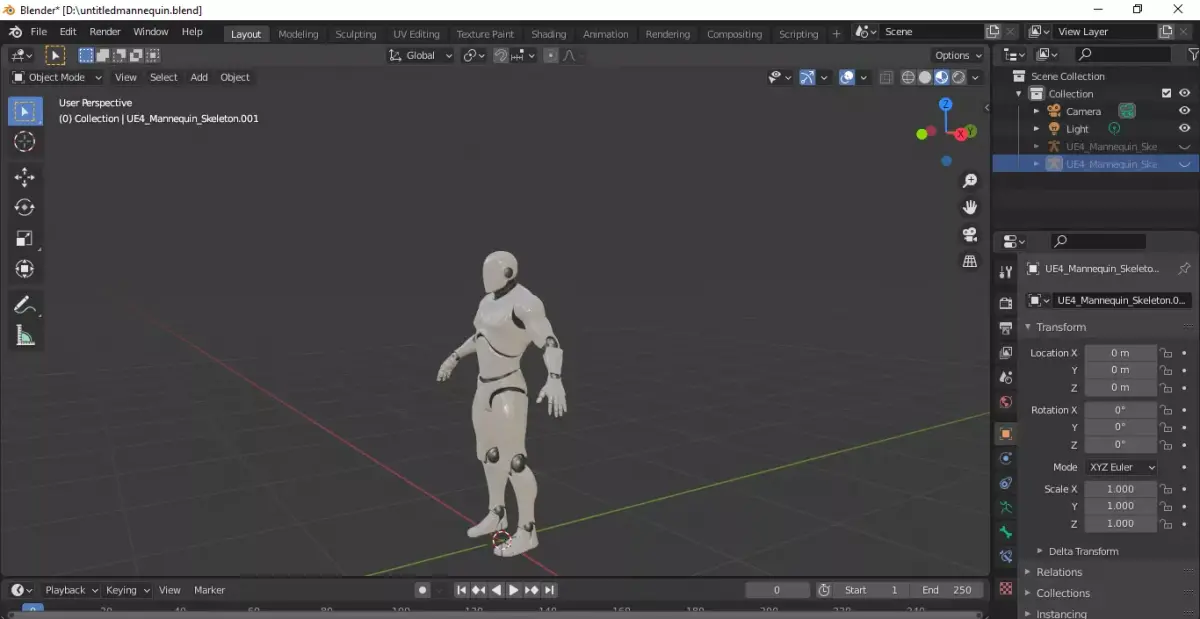The width and height of the screenshot is (1200, 619).
Task: Toggle Collection visibility eye icon
Action: [1184, 93]
